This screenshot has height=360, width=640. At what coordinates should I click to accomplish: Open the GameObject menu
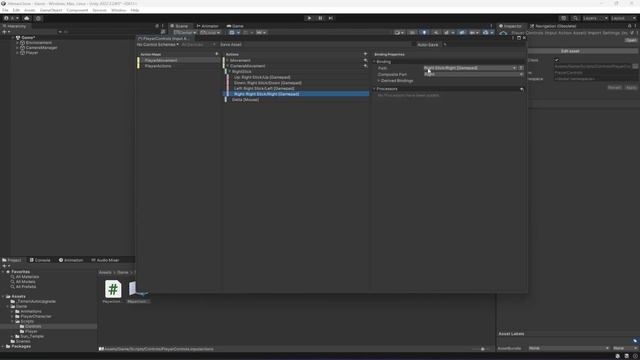point(51,10)
